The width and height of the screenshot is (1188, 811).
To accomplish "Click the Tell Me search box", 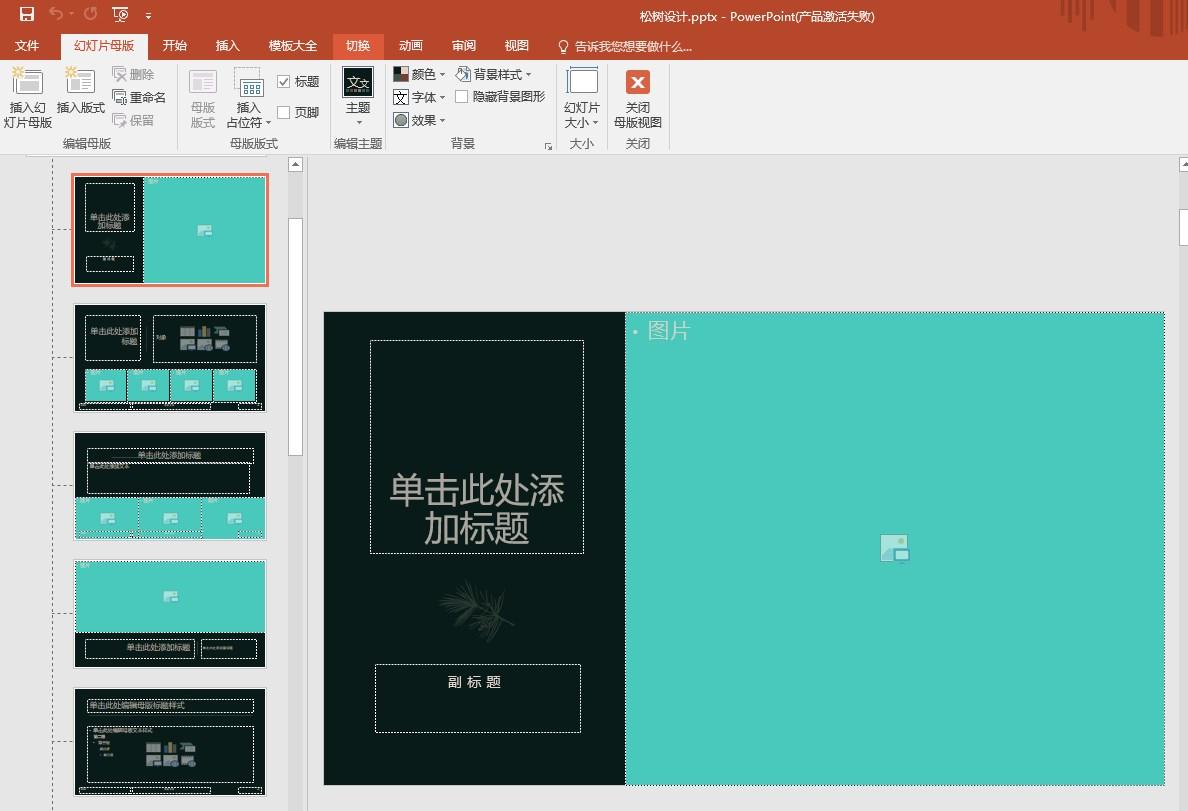I will click(633, 46).
